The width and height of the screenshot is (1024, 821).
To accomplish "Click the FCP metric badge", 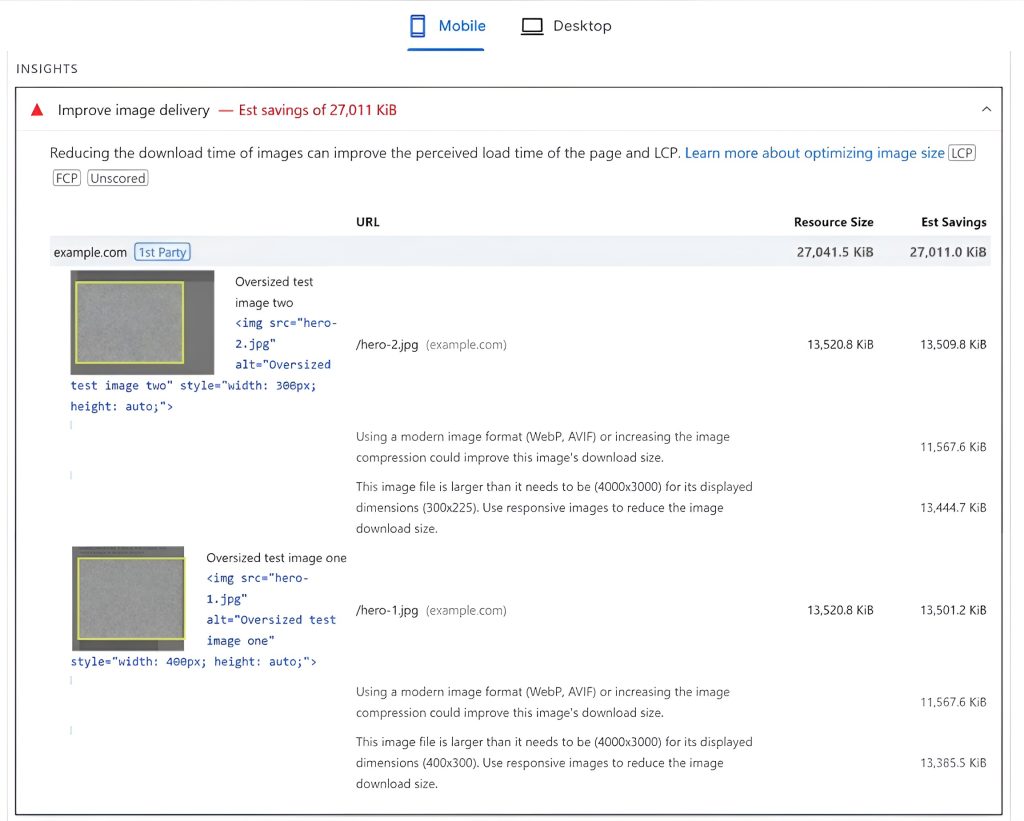I will click(x=67, y=178).
